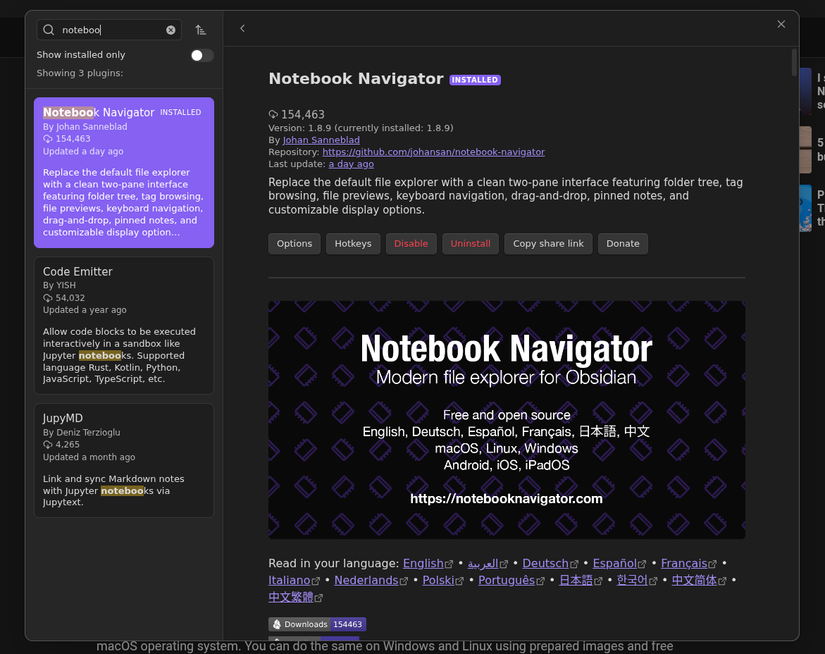Image resolution: width=825 pixels, height=654 pixels.
Task: Click the Notebook Navigator screenshot image
Action: pyautogui.click(x=506, y=418)
